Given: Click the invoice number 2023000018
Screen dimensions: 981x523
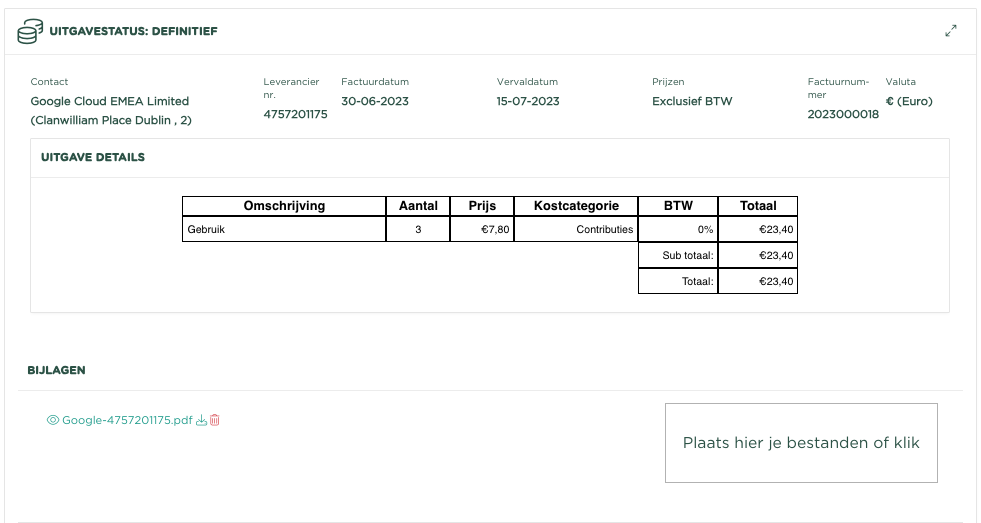Looking at the screenshot, I should [843, 114].
